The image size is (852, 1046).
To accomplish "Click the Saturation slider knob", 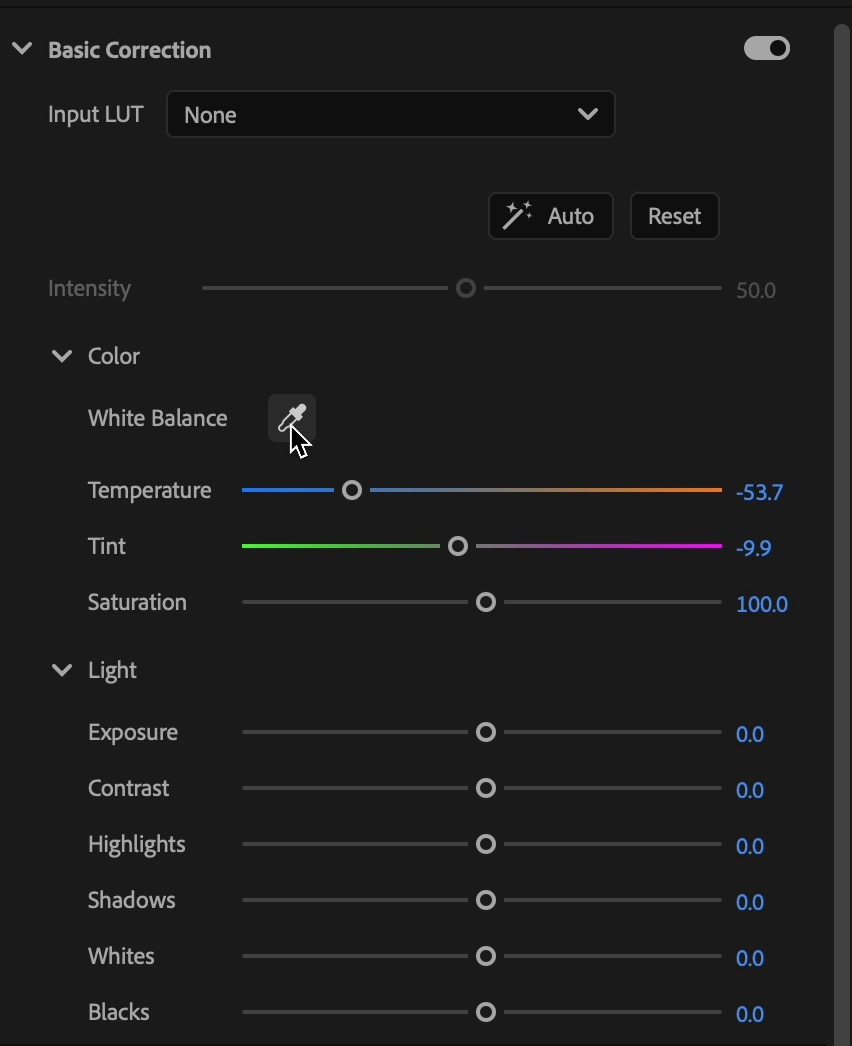I will 486,602.
